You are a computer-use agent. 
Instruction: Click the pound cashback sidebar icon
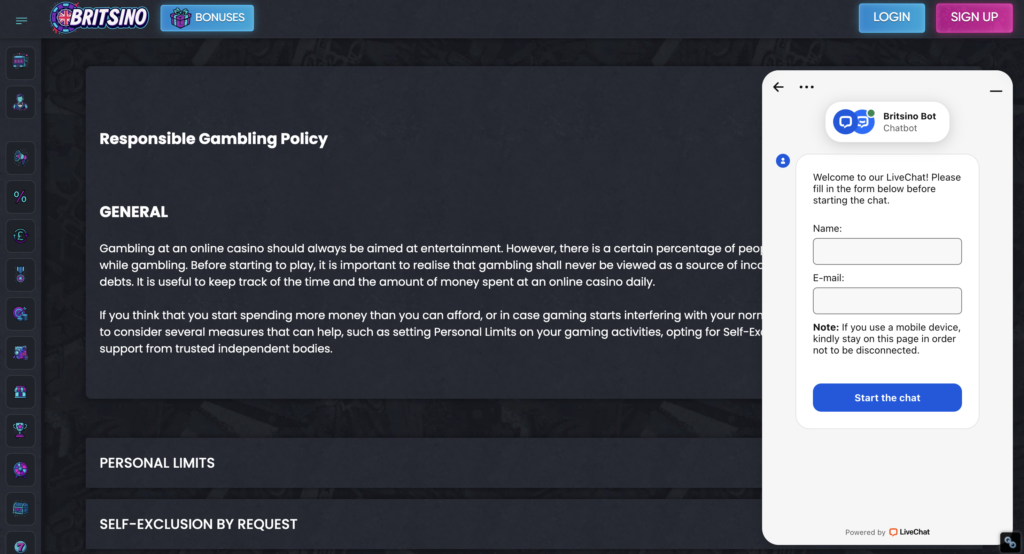point(20,235)
